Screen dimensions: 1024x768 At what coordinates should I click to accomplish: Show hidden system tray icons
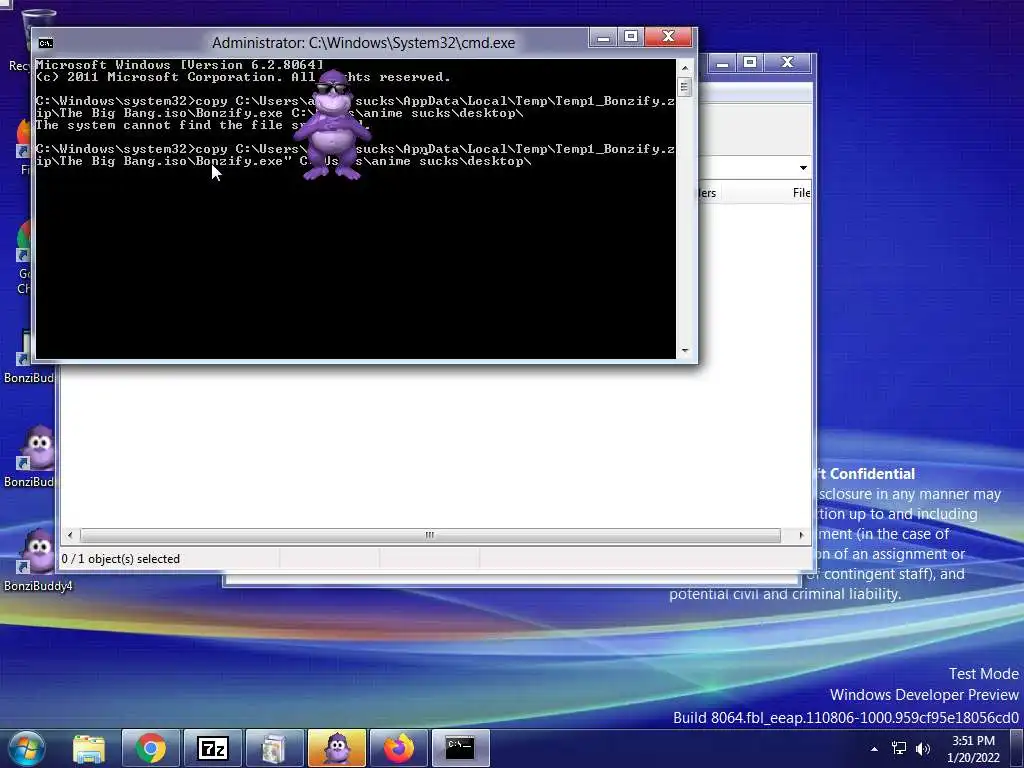pos(874,748)
